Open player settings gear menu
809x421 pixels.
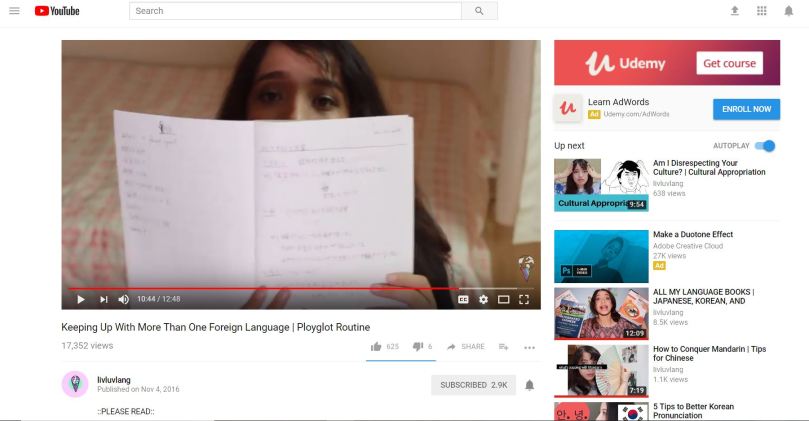tap(483, 299)
